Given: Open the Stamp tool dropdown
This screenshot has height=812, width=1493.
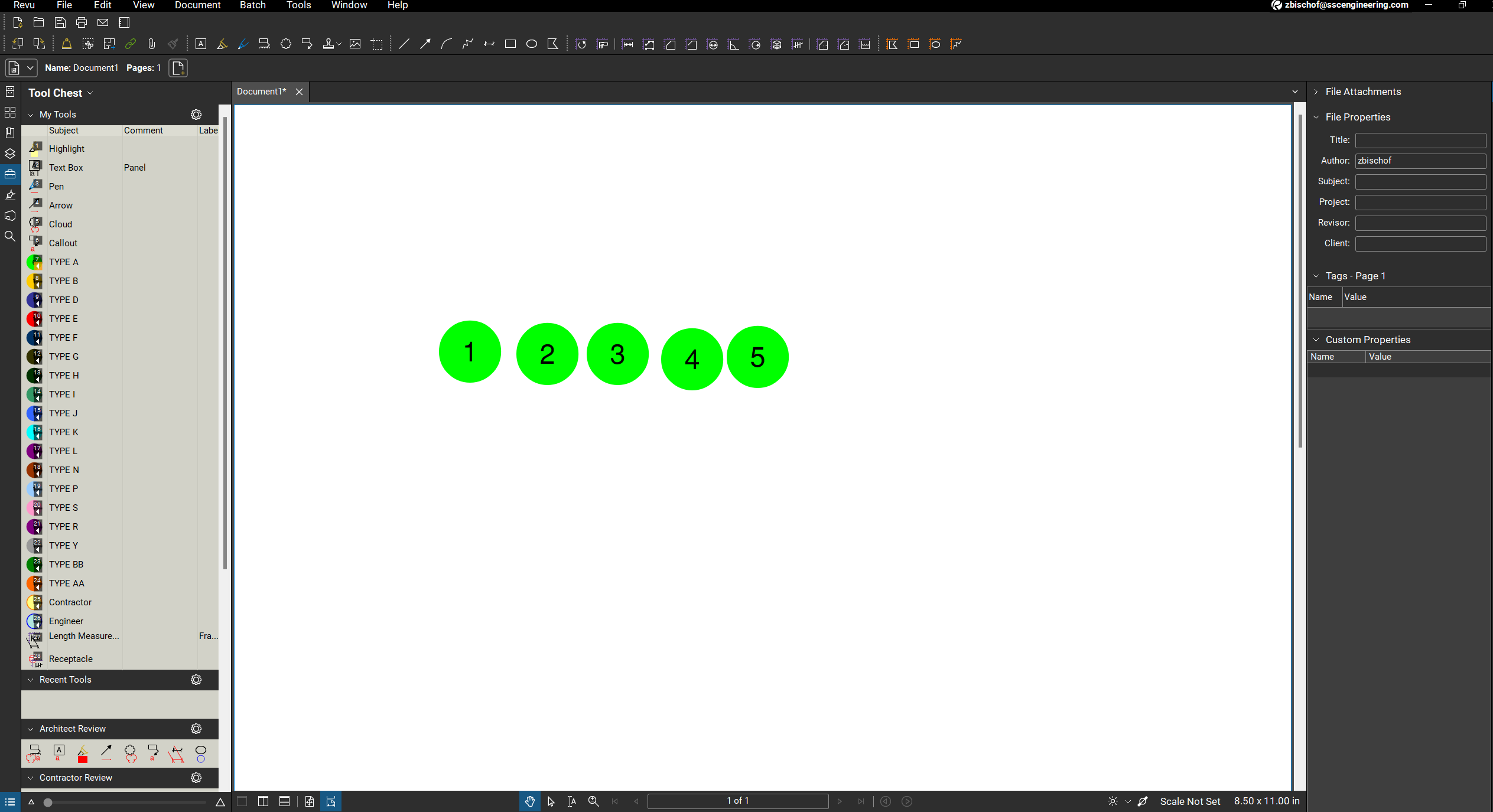Looking at the screenshot, I should click(x=338, y=44).
